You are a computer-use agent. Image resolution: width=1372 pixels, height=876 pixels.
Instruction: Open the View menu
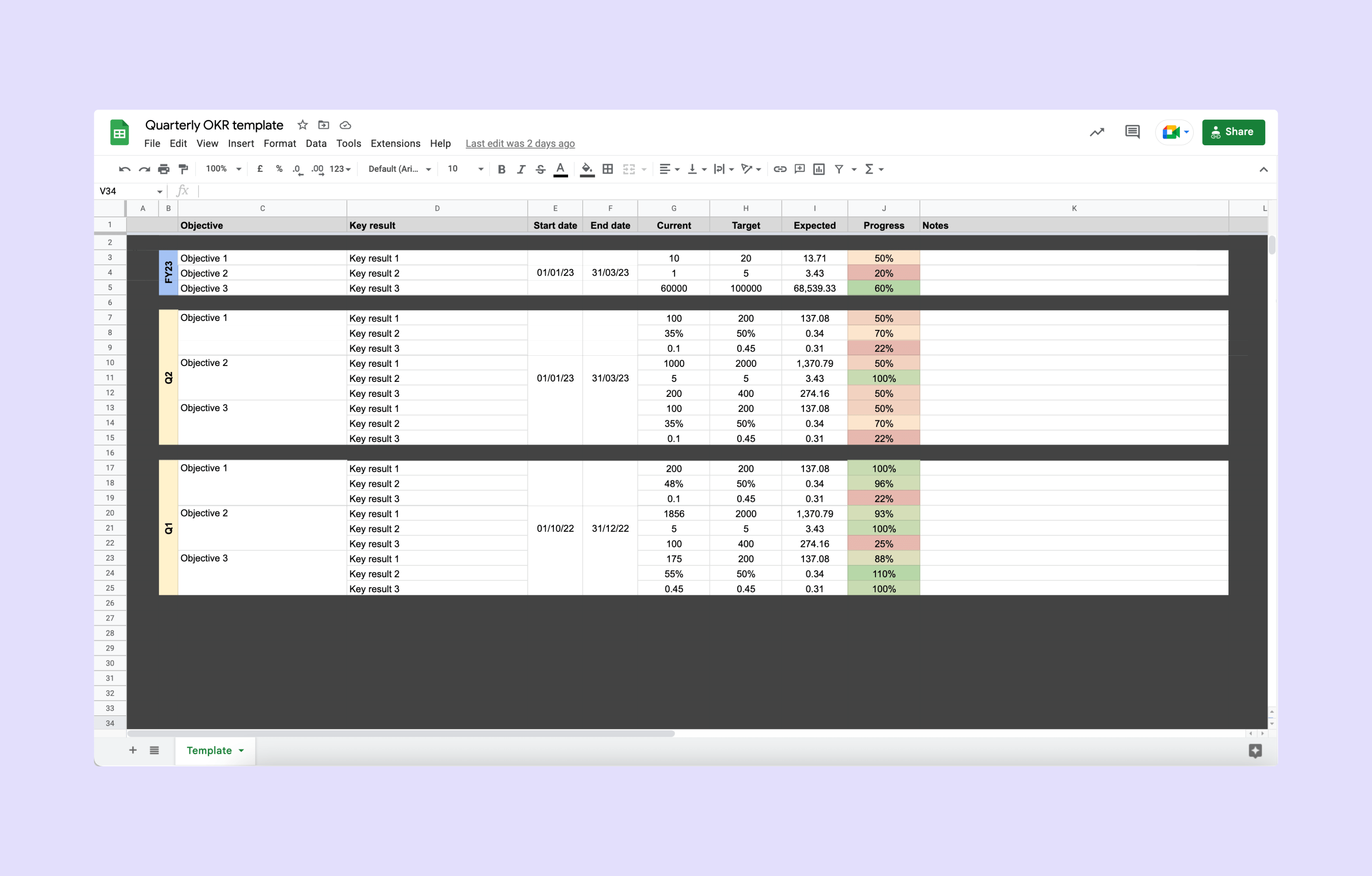pos(208,144)
